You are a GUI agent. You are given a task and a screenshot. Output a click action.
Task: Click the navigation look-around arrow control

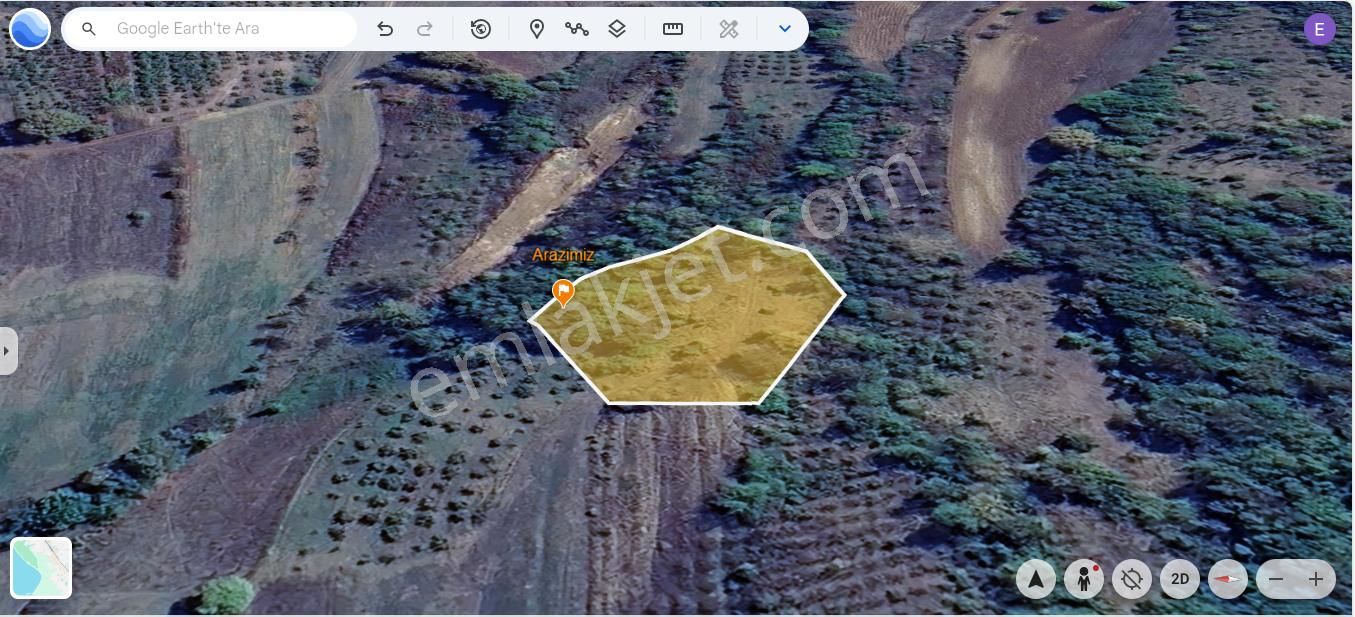[x=1035, y=578]
